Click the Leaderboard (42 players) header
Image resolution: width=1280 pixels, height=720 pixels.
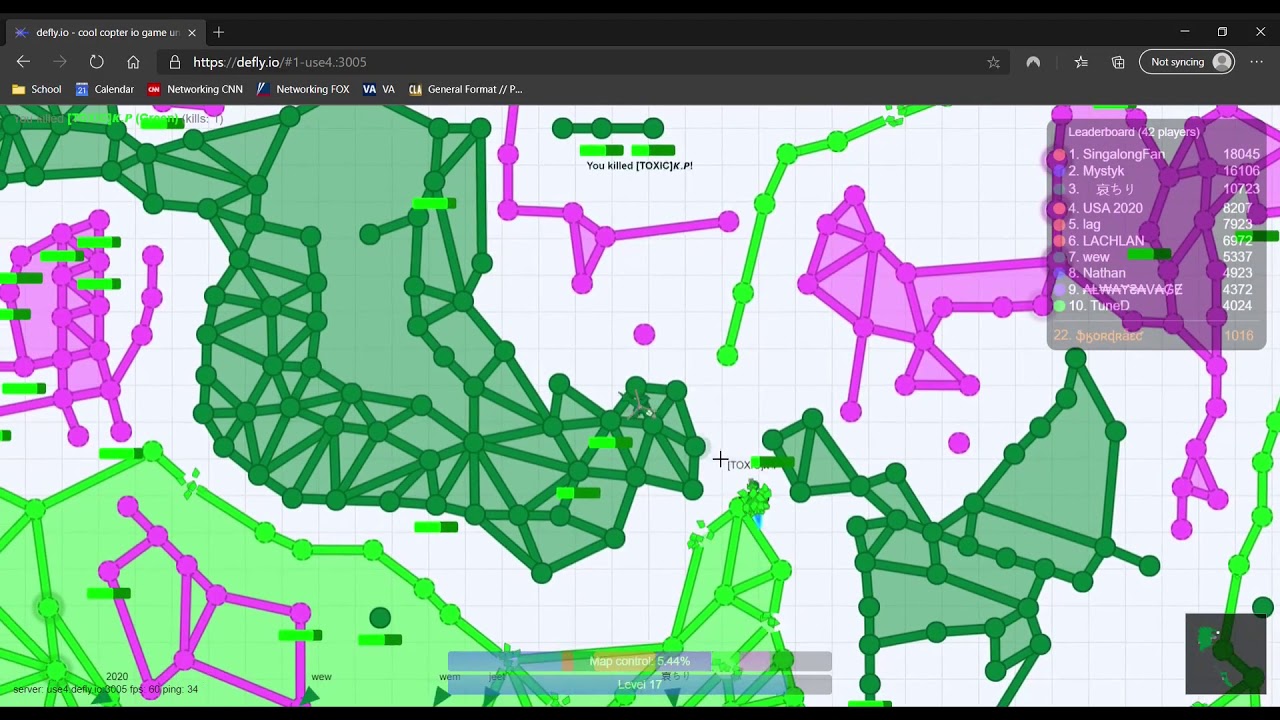click(x=1133, y=132)
